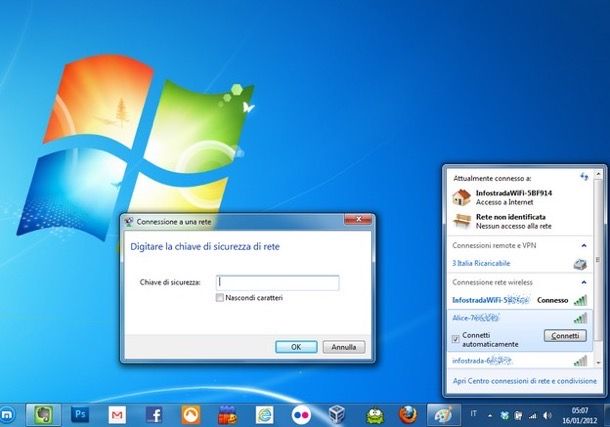Screen dimensions: 610x427
Task: Click the Dropbox tray icon
Action: tap(505, 416)
